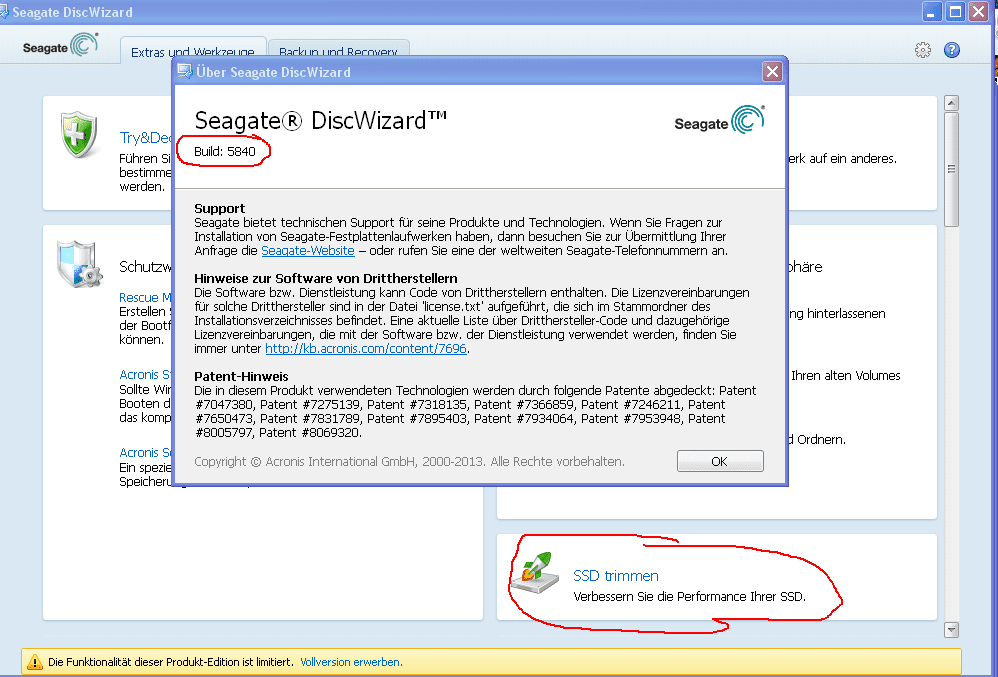Open the Try&Decide link

pos(146,137)
